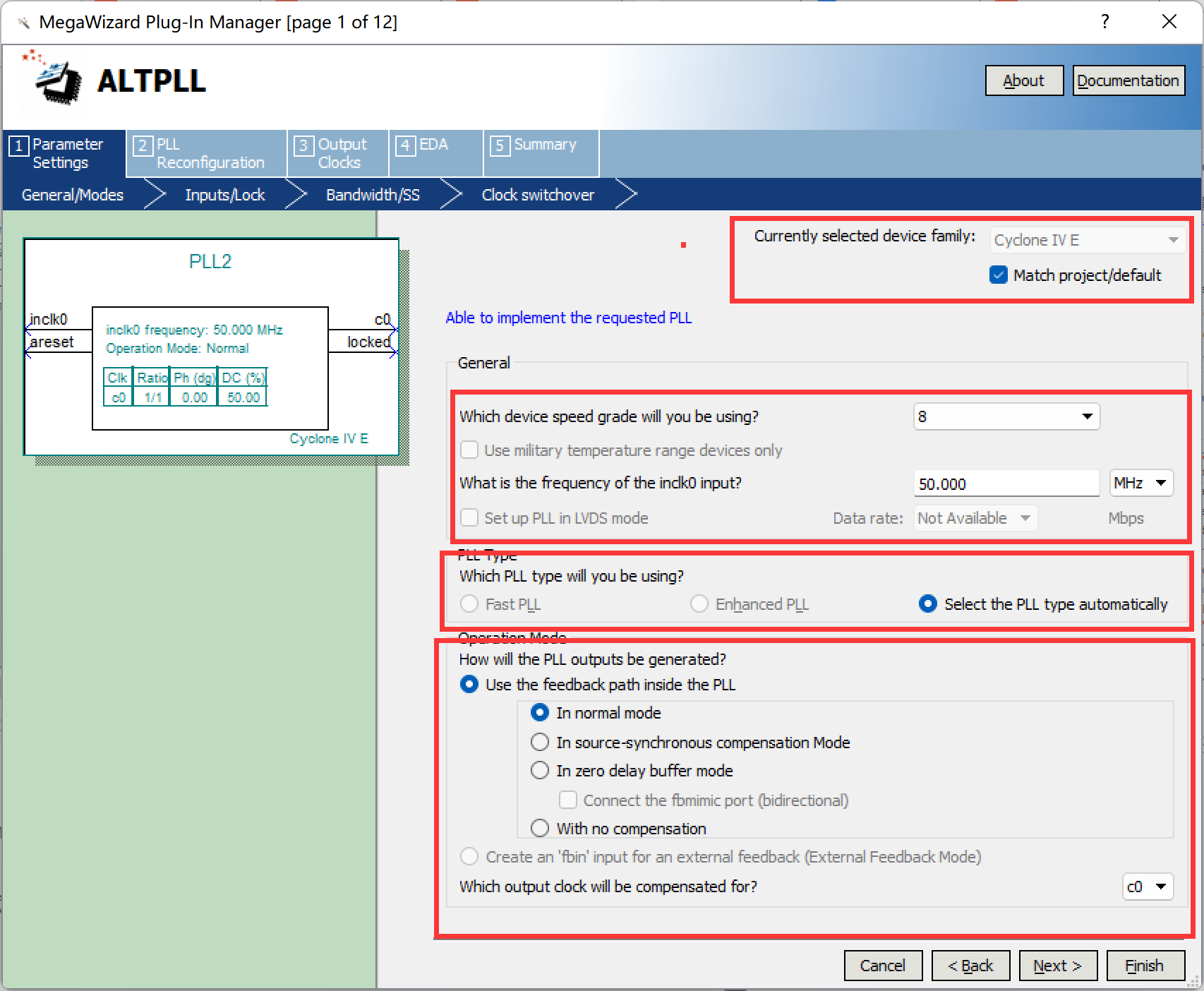Click the PLL2 block diagram title
The image size is (1204, 991).
[x=210, y=262]
